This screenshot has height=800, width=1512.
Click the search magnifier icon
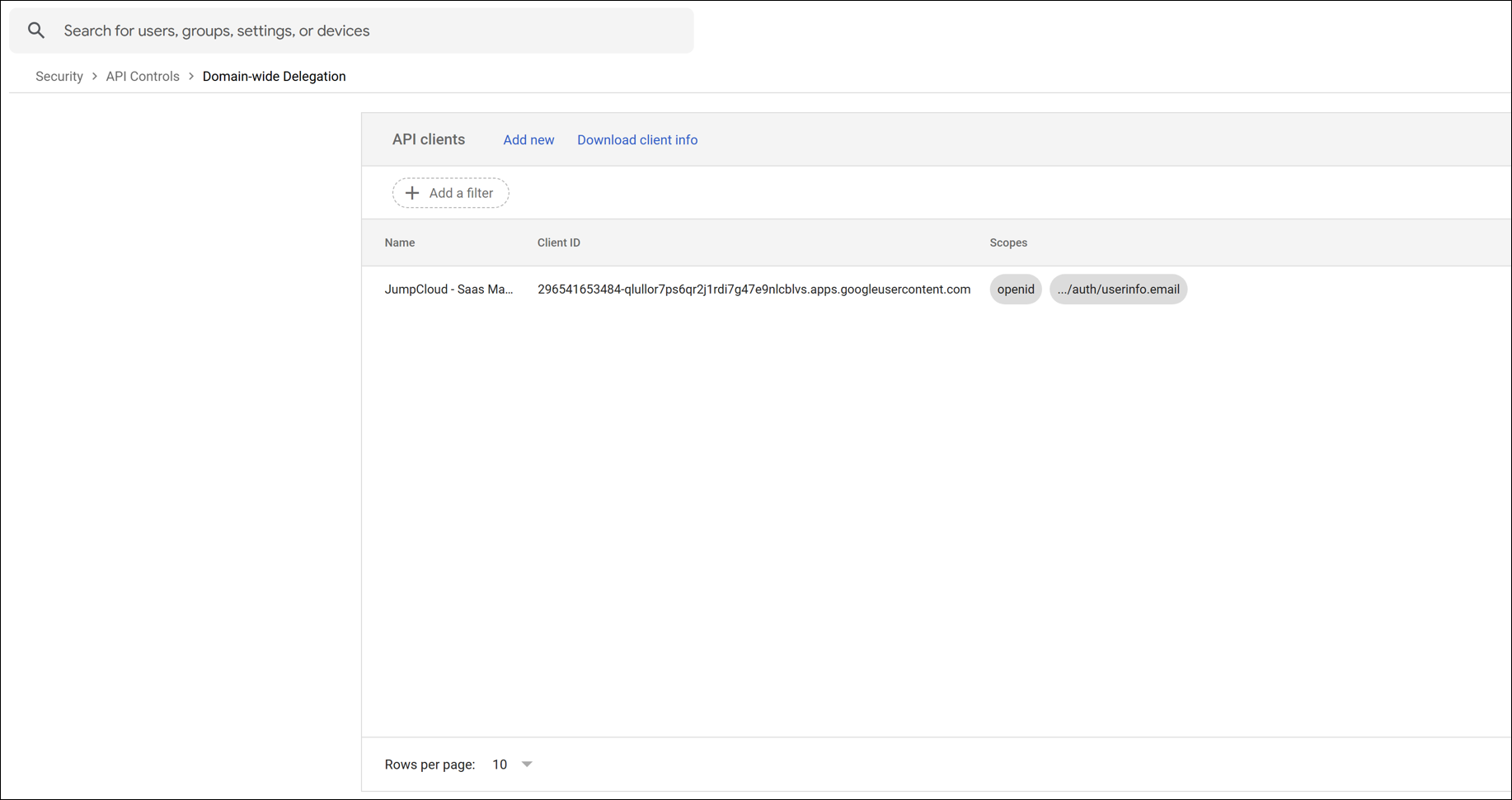[x=36, y=31]
